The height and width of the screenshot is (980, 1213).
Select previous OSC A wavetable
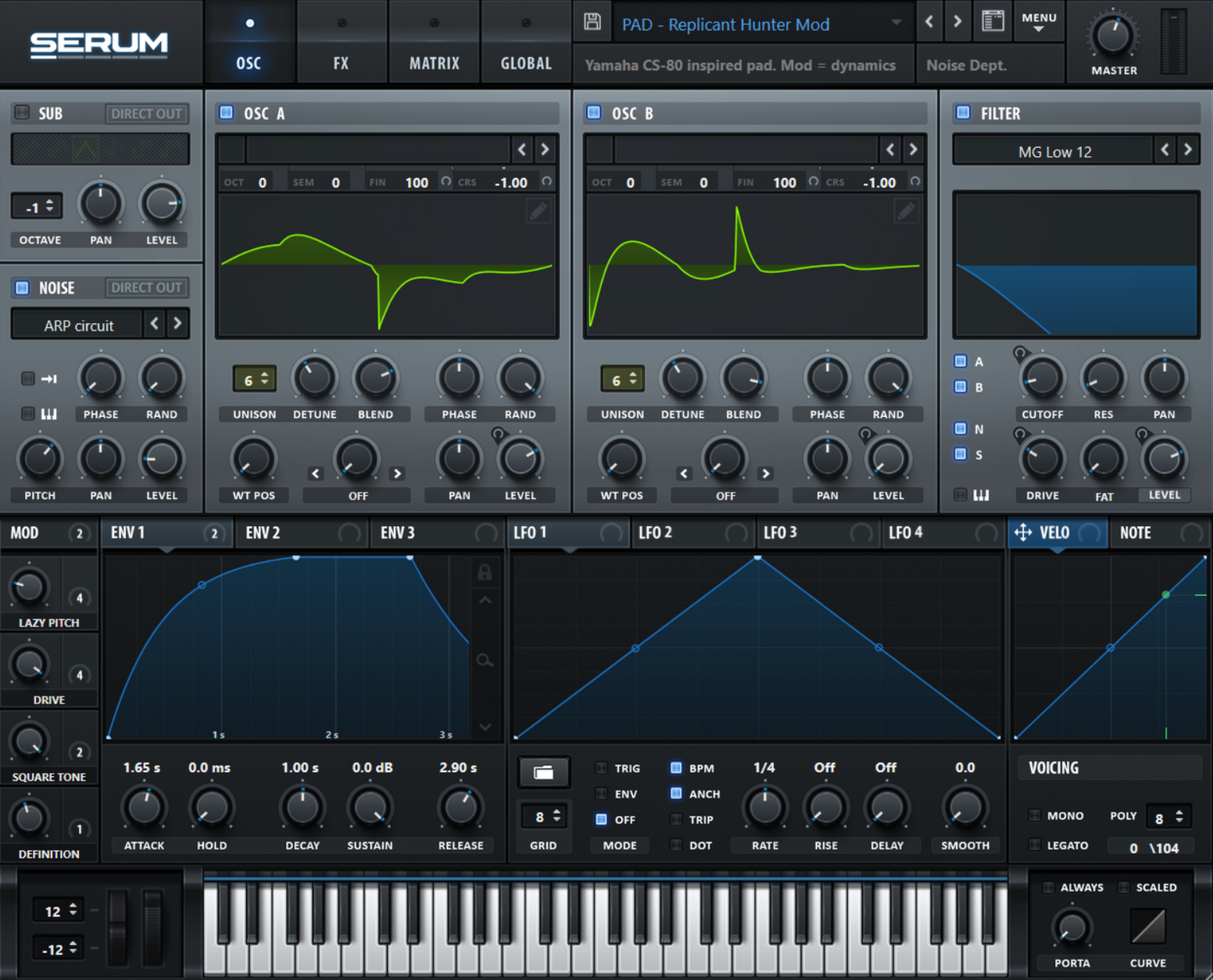tap(522, 149)
